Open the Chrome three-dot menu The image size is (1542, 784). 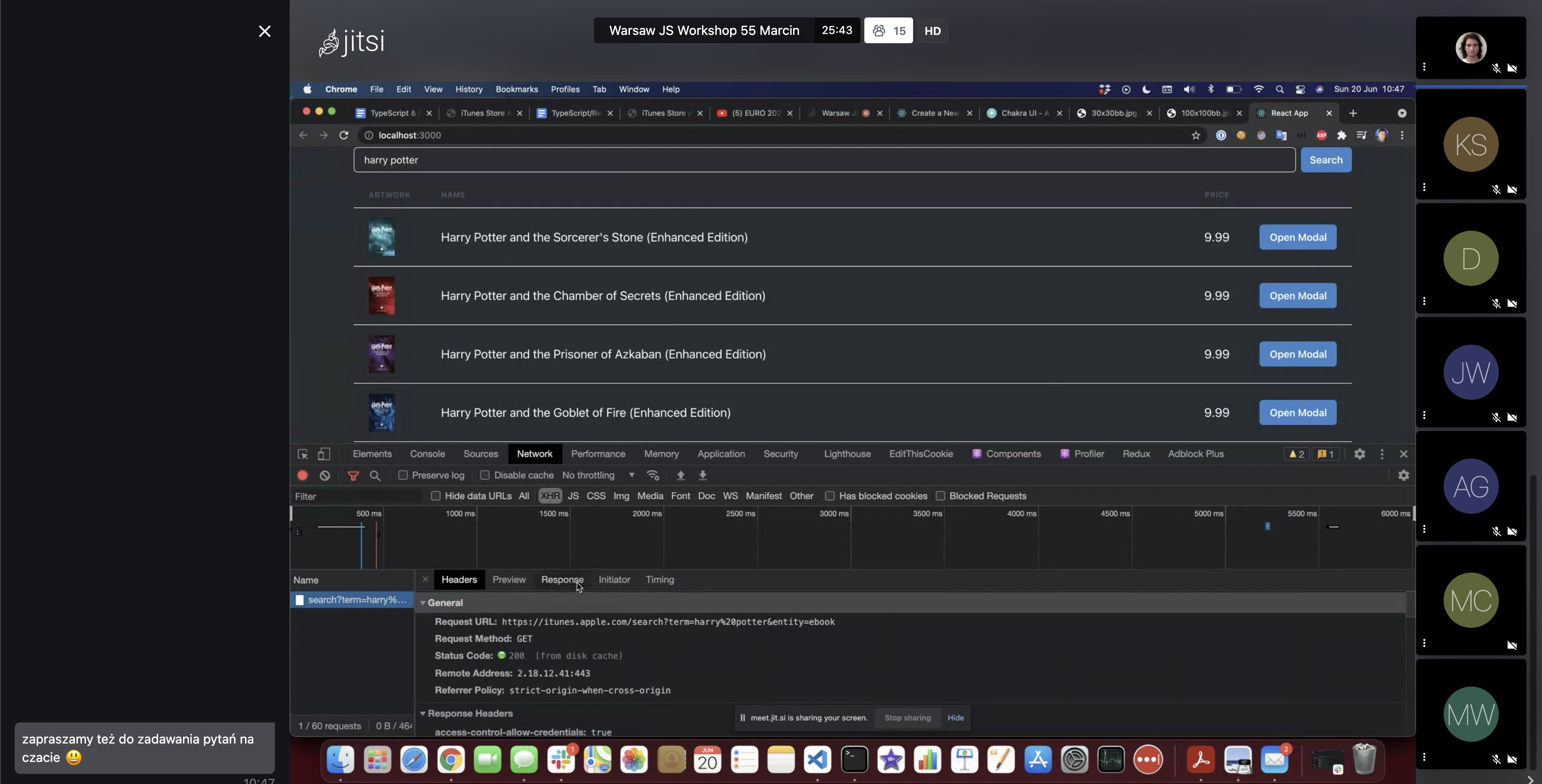point(1402,135)
